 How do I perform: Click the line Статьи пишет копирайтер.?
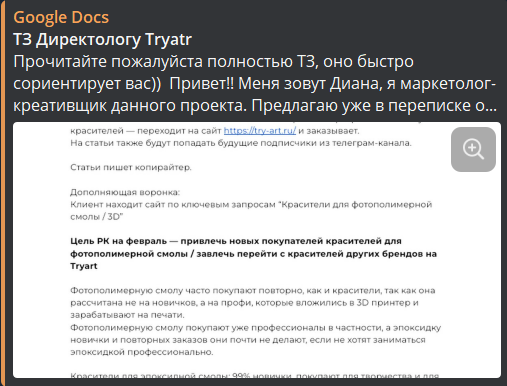131,167
